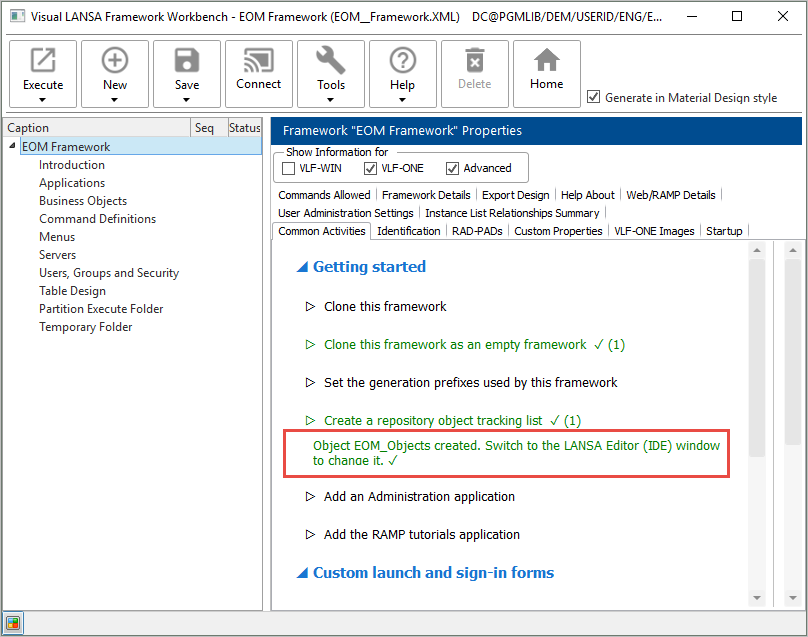The image size is (808, 637).
Task: Select Temporary Folder in the tree
Action: pos(86,327)
